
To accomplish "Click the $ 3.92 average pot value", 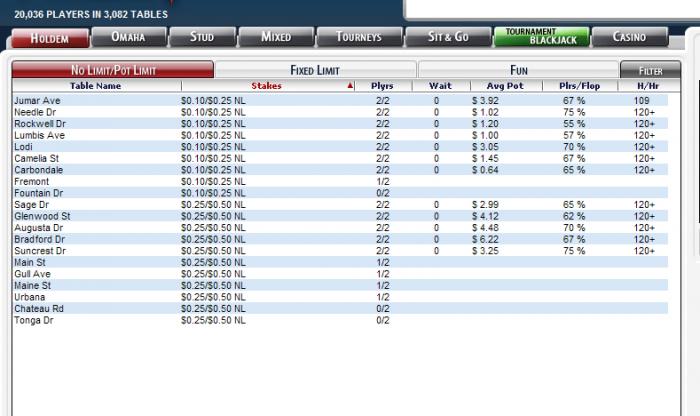I will [485, 100].
